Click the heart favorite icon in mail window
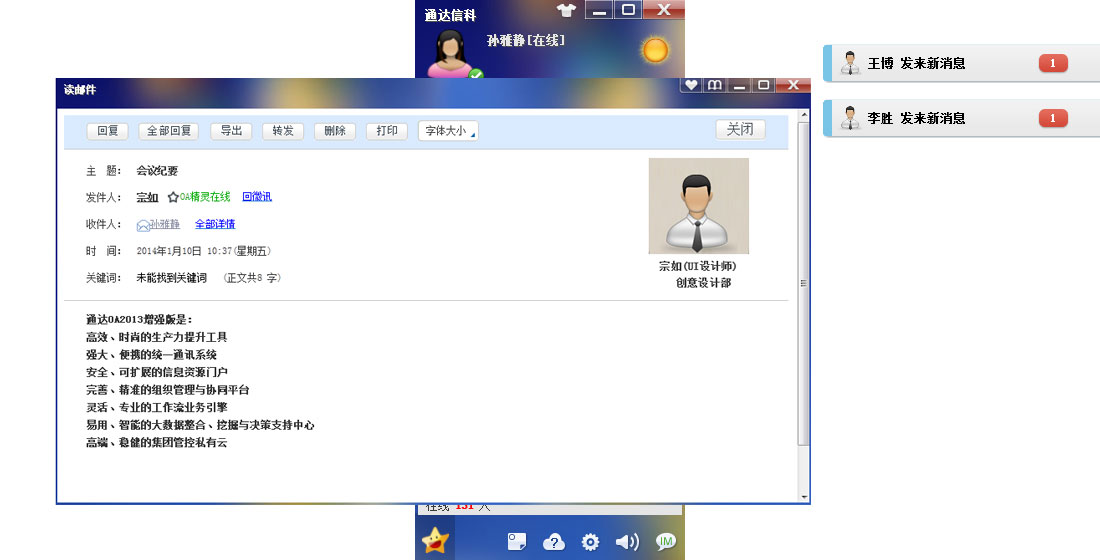1100x560 pixels. (690, 86)
